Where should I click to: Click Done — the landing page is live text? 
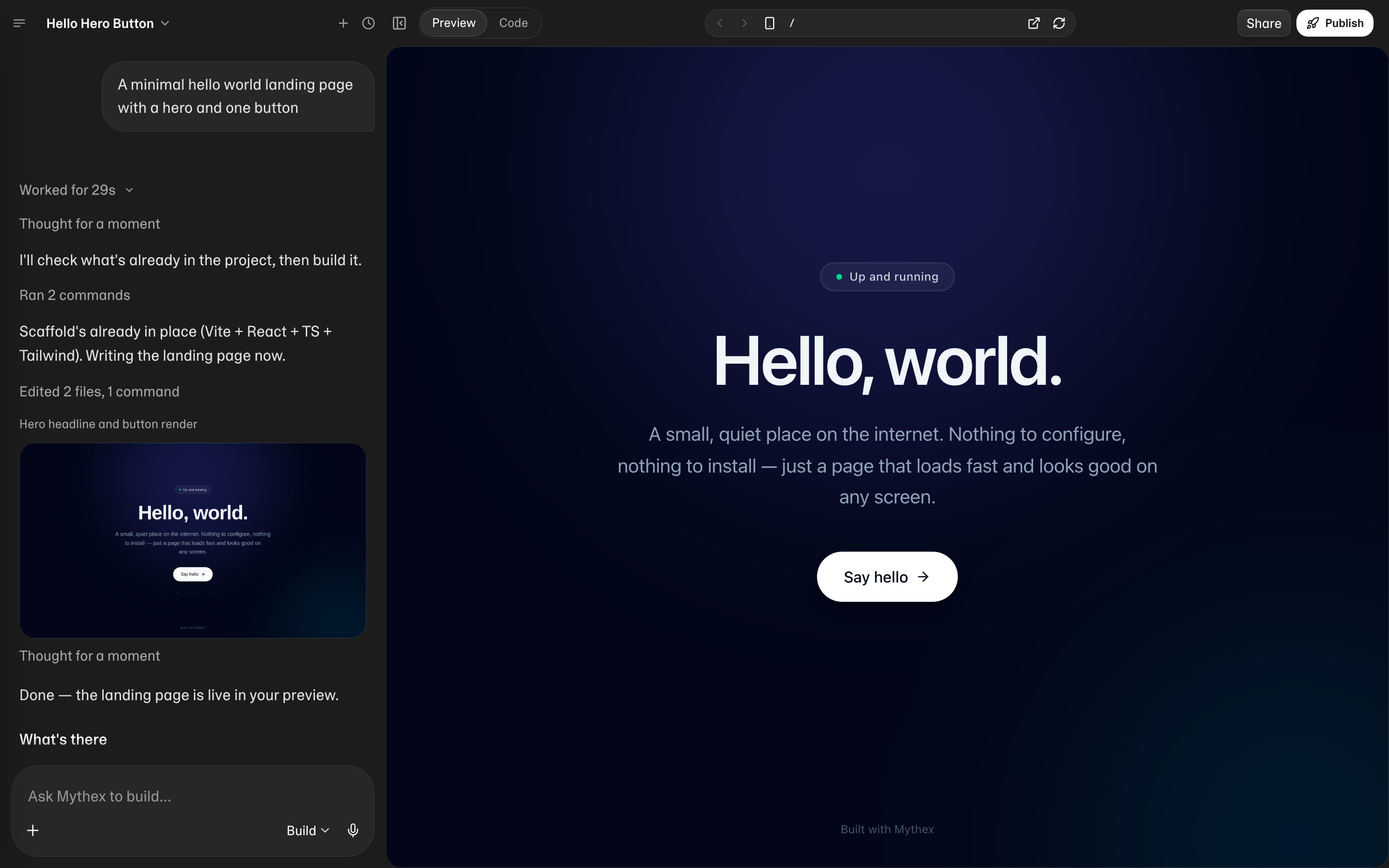tap(179, 695)
